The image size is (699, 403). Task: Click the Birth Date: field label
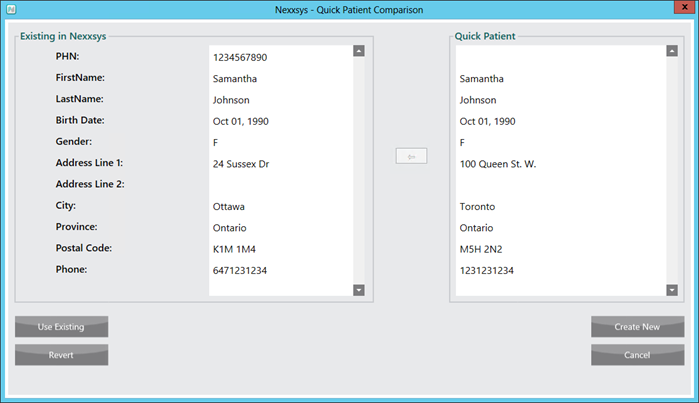click(80, 120)
